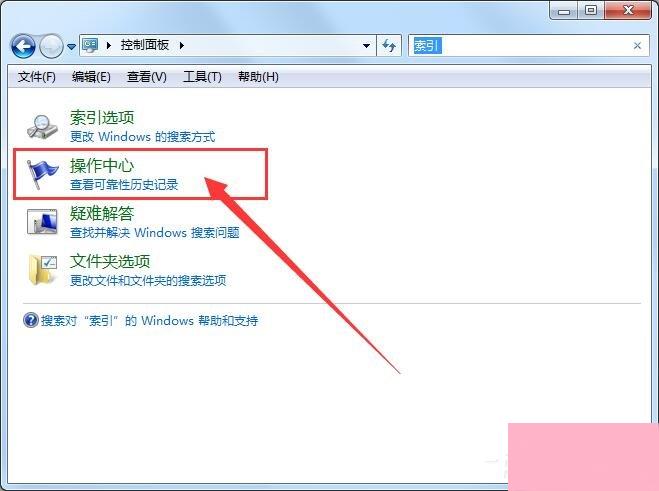Expand the arrow after 控制面板 breadcrumb
The width and height of the screenshot is (659, 491).
(182, 45)
